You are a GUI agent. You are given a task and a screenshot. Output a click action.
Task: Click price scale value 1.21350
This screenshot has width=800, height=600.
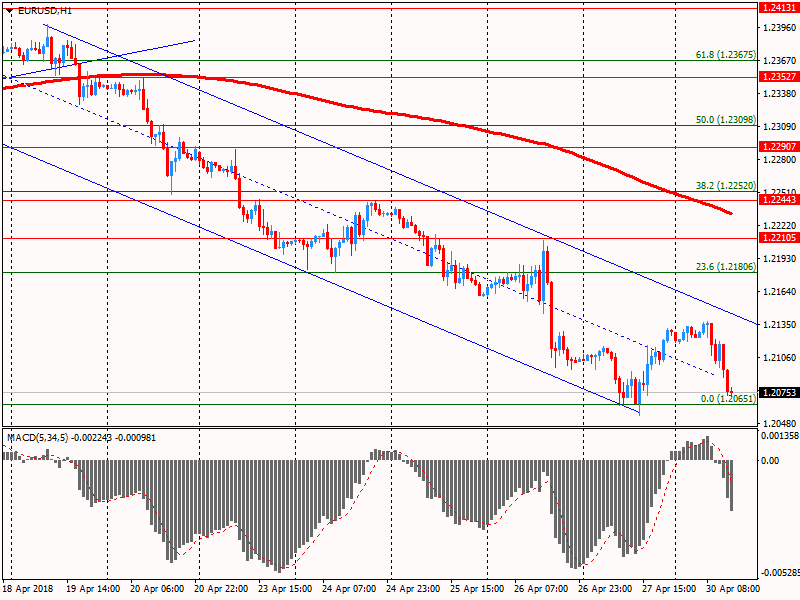pyautogui.click(x=780, y=324)
